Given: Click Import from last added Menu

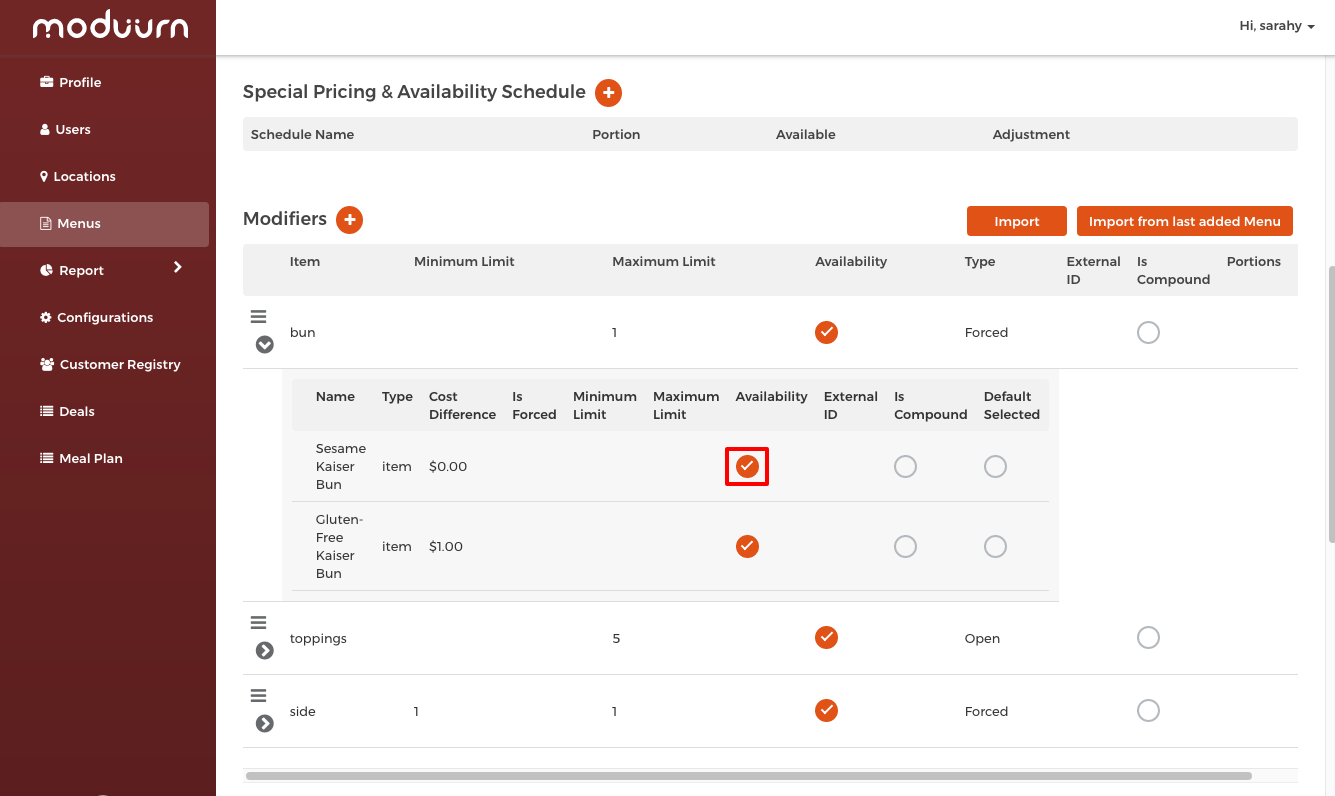Looking at the screenshot, I should pos(1184,221).
